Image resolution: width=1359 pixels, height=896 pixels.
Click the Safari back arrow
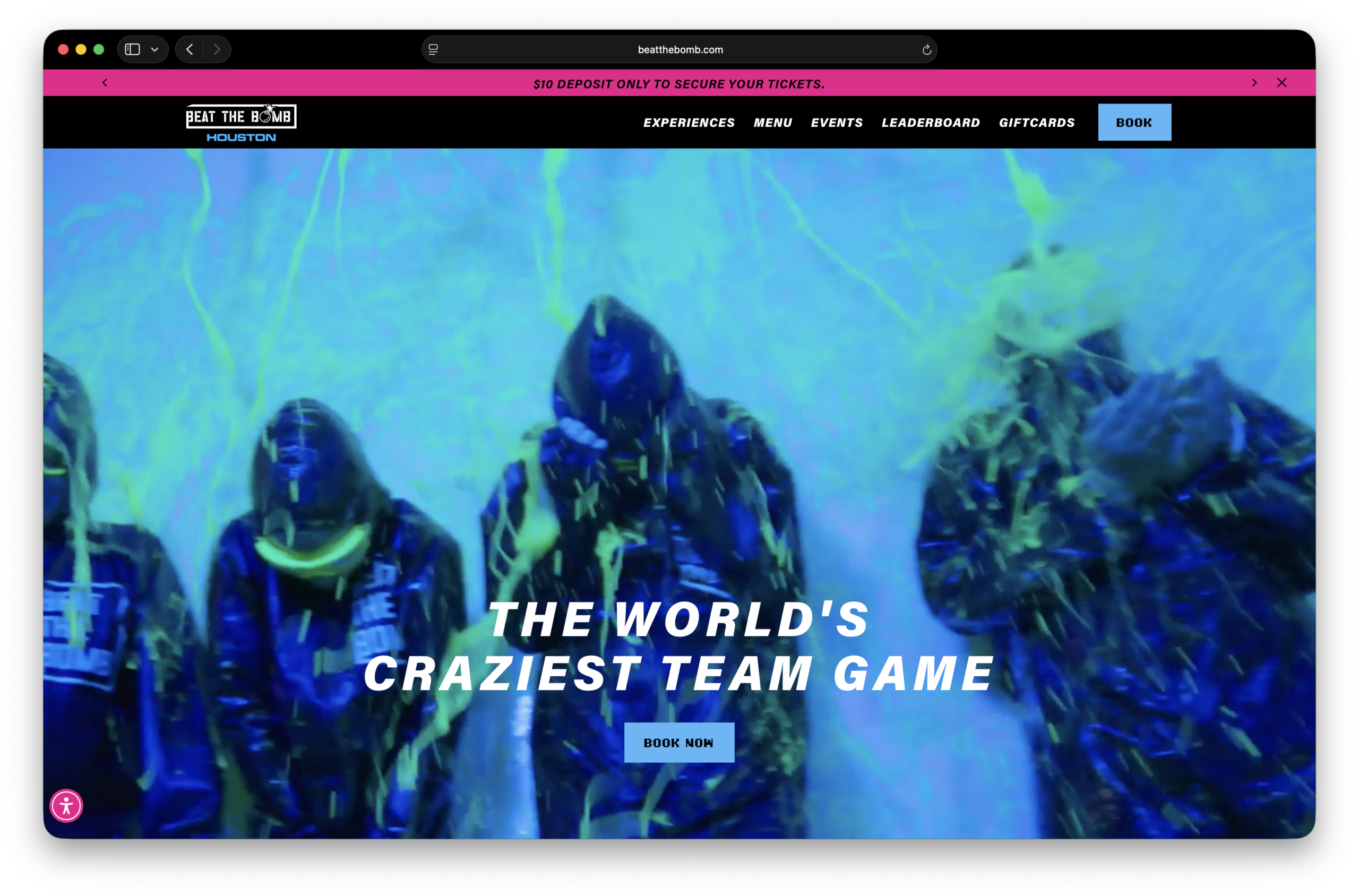[x=190, y=50]
